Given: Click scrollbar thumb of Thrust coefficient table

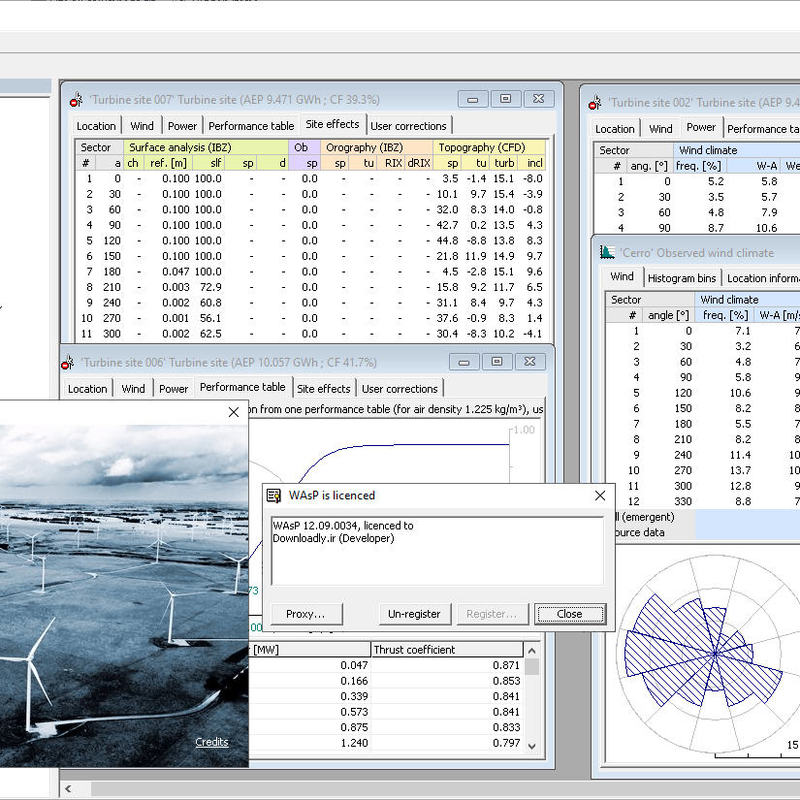Looking at the screenshot, I should [x=532, y=666].
